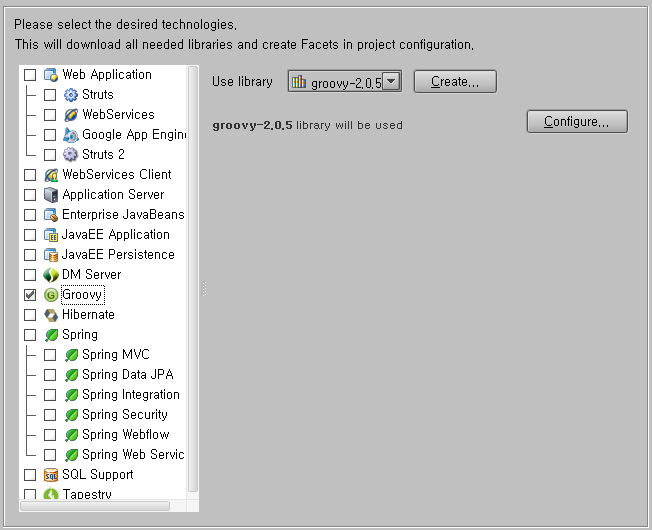Enable the JavaEE Application checkbox
Screen dimensions: 652x530
[x=30, y=235]
